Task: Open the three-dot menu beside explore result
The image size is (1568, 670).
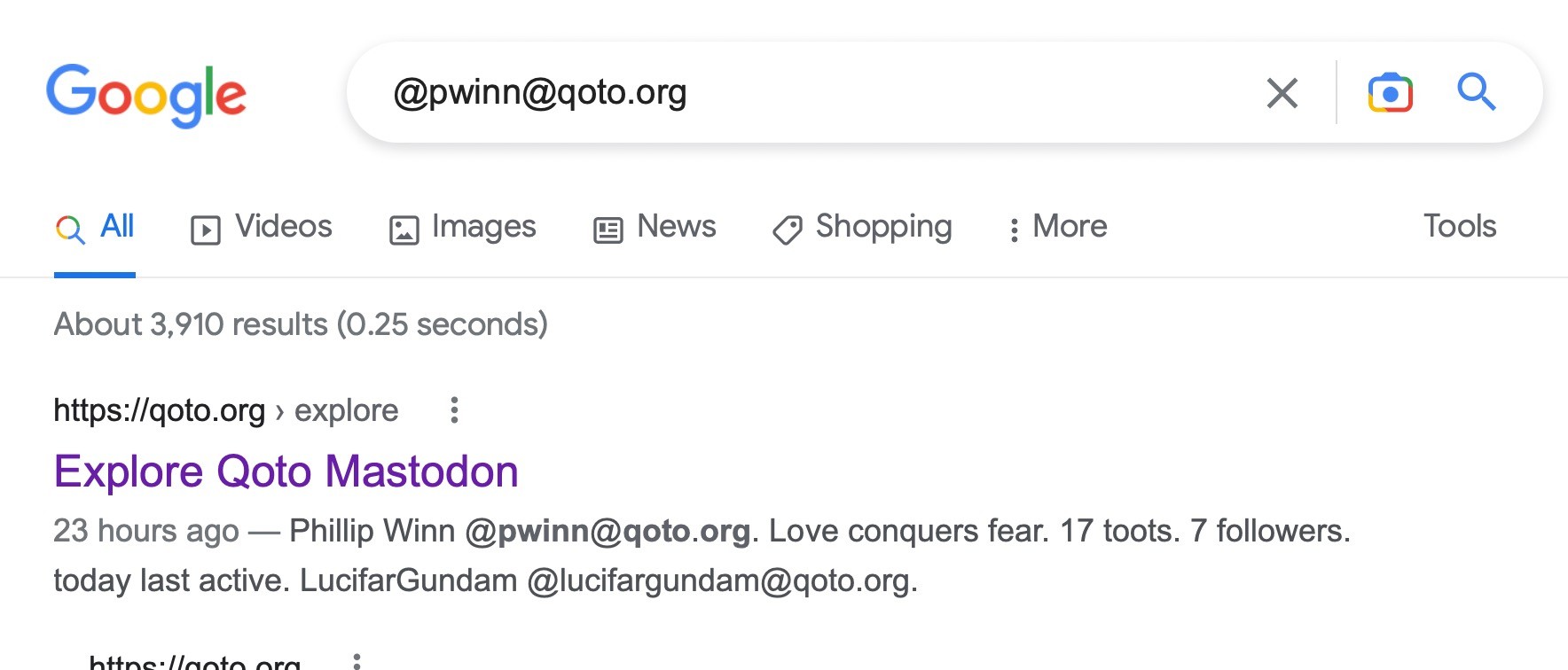Action: (454, 410)
